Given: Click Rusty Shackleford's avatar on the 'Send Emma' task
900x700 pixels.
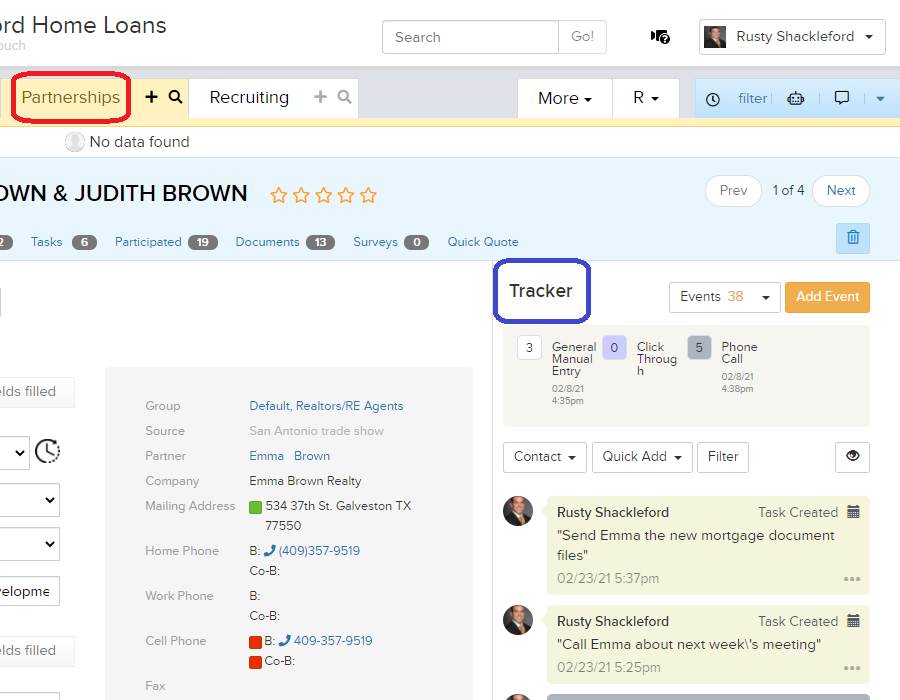Looking at the screenshot, I should [518, 511].
